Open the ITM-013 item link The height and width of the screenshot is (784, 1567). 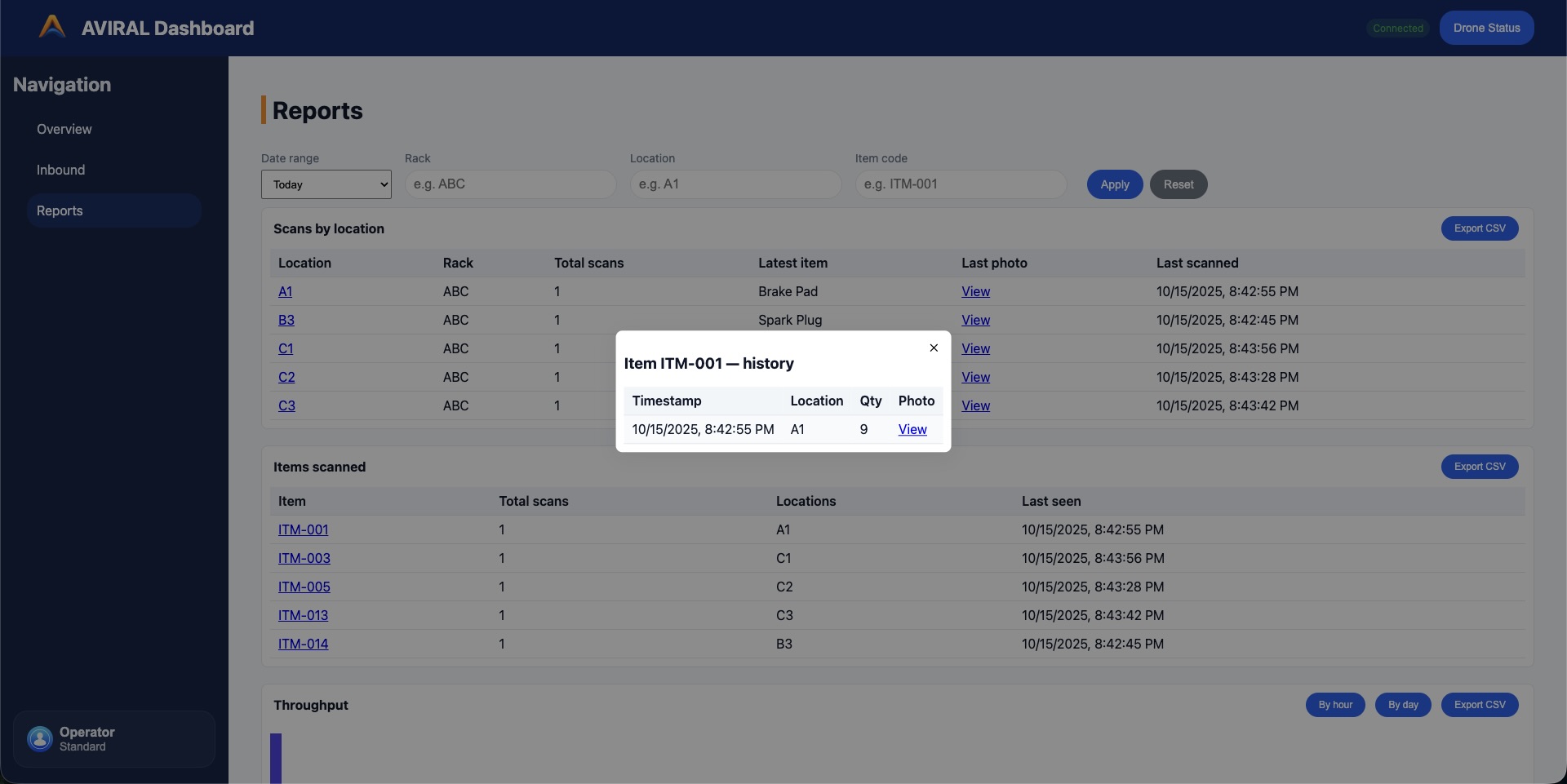(x=303, y=616)
